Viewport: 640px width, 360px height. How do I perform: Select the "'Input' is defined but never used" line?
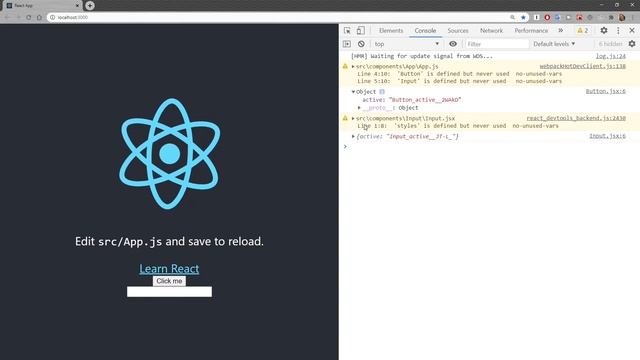(x=460, y=81)
